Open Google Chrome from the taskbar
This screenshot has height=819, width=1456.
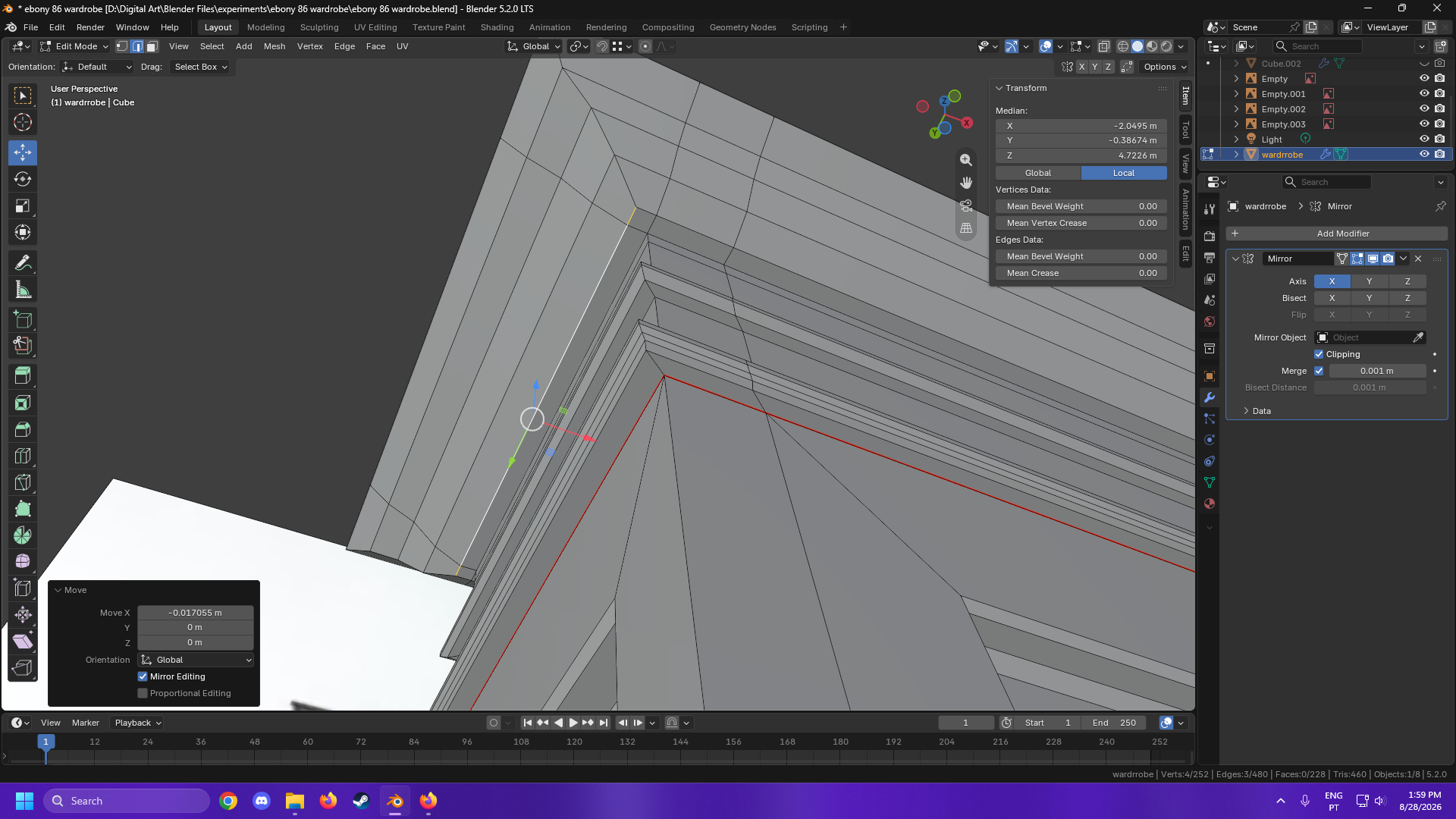tap(228, 801)
